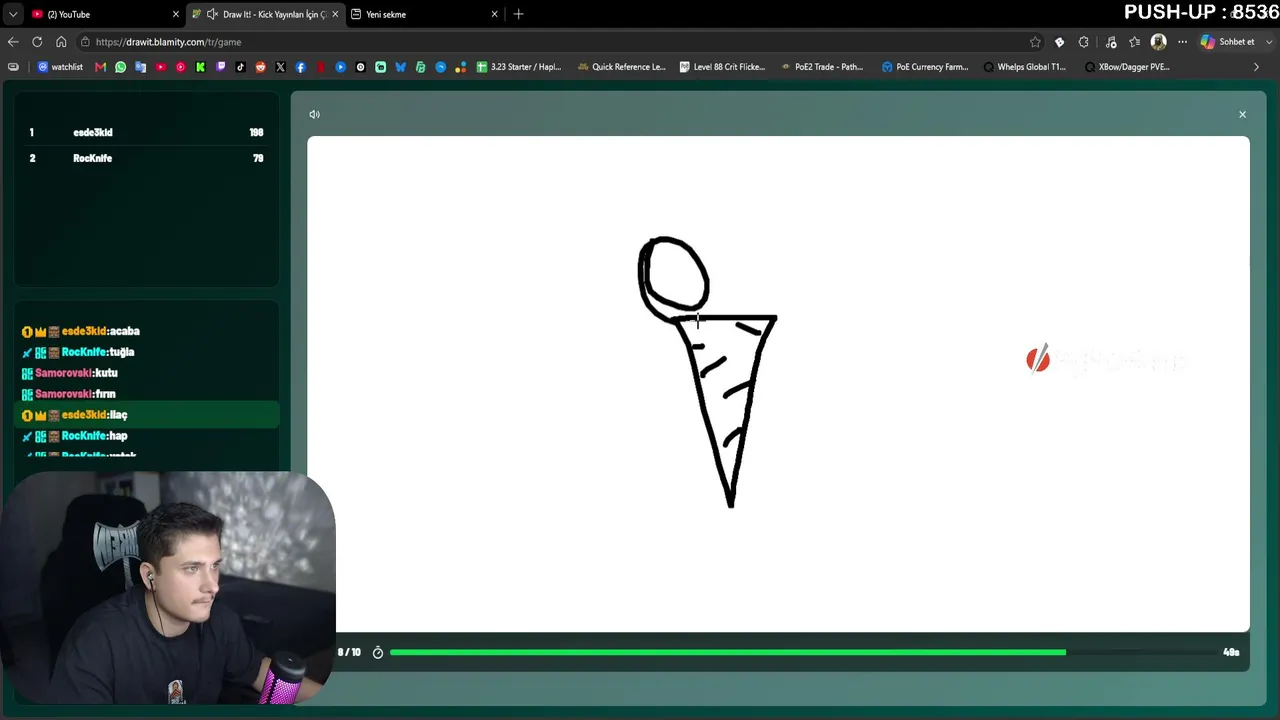Select the esde3kid scoreboard row

pos(146,132)
